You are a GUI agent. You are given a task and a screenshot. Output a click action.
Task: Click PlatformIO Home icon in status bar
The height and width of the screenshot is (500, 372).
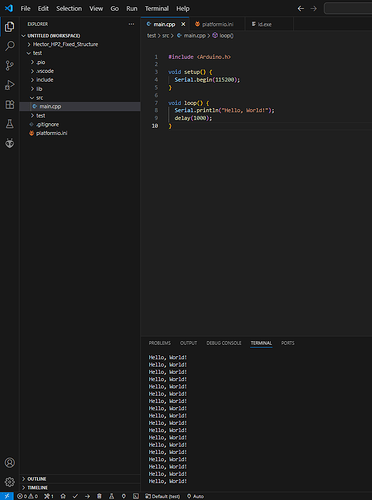[63, 496]
